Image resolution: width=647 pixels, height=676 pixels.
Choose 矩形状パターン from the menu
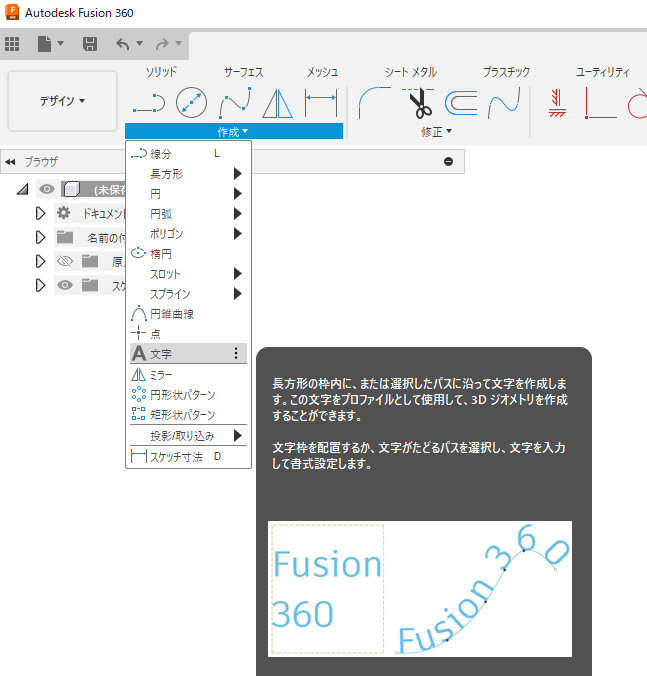click(188, 415)
